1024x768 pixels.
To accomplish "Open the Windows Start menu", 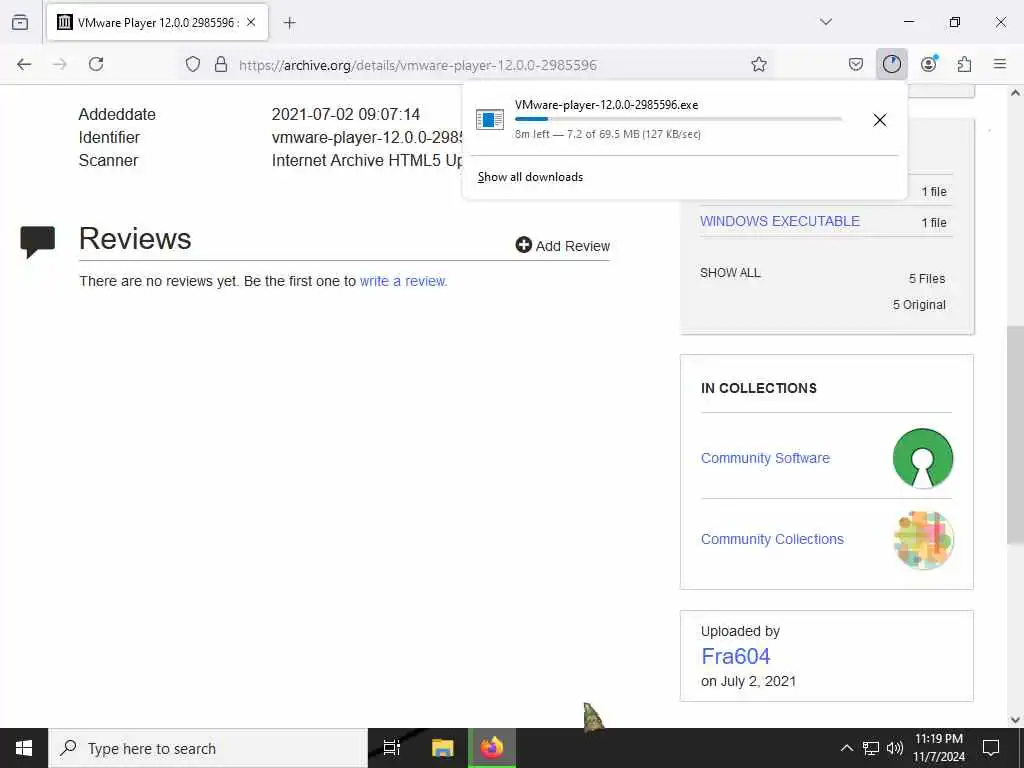I will [x=24, y=748].
